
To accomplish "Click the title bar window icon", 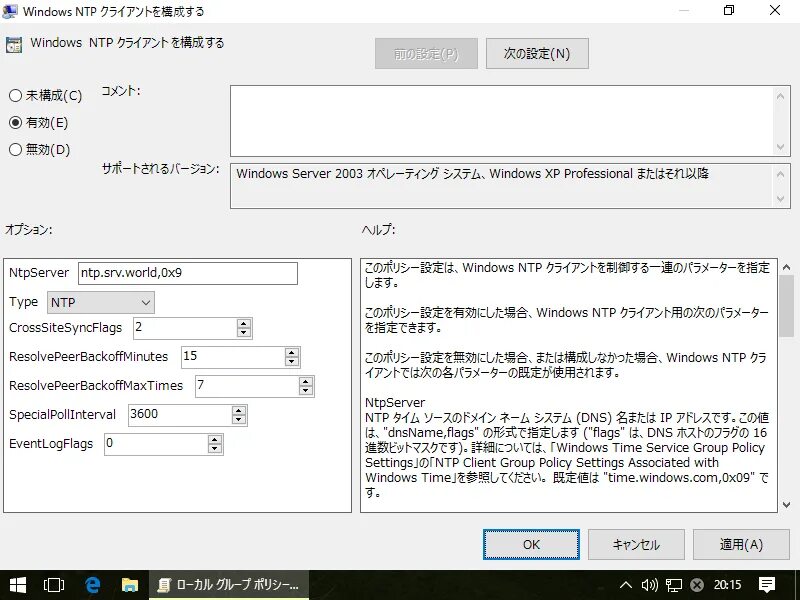I will (10, 11).
